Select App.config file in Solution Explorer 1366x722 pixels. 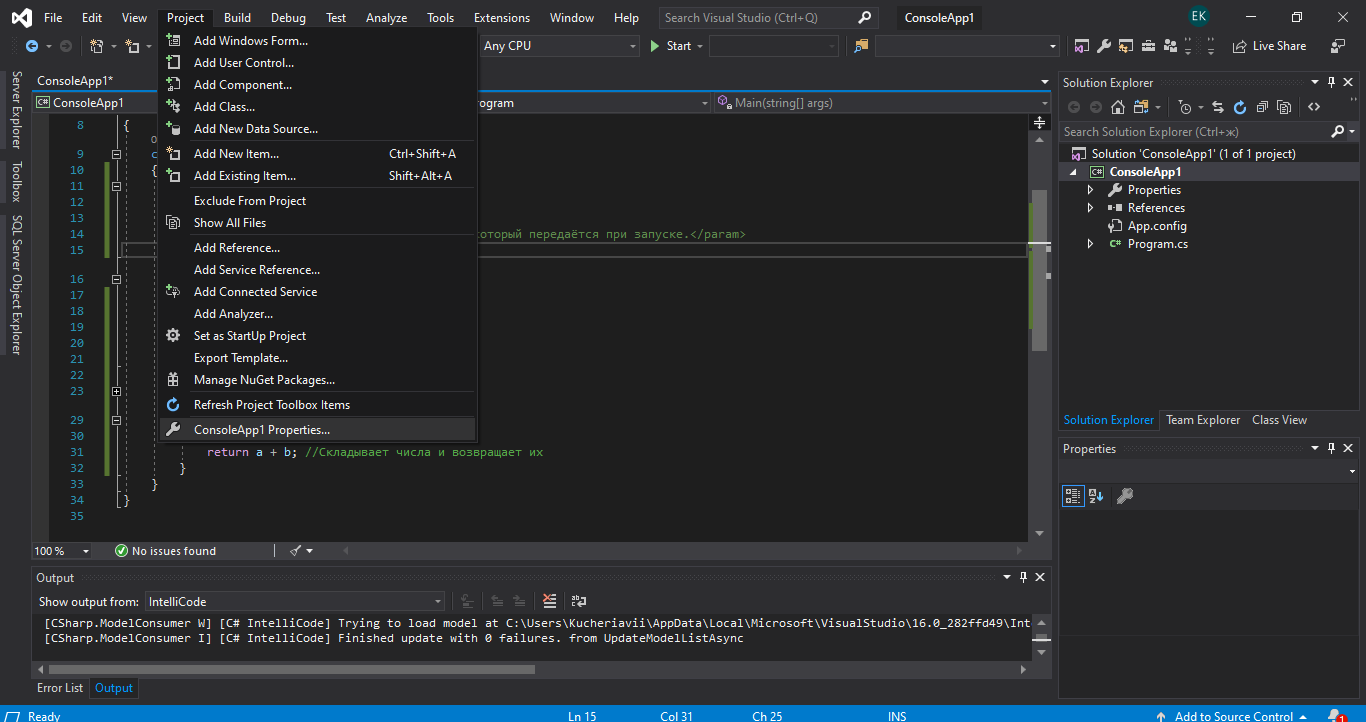(1157, 226)
